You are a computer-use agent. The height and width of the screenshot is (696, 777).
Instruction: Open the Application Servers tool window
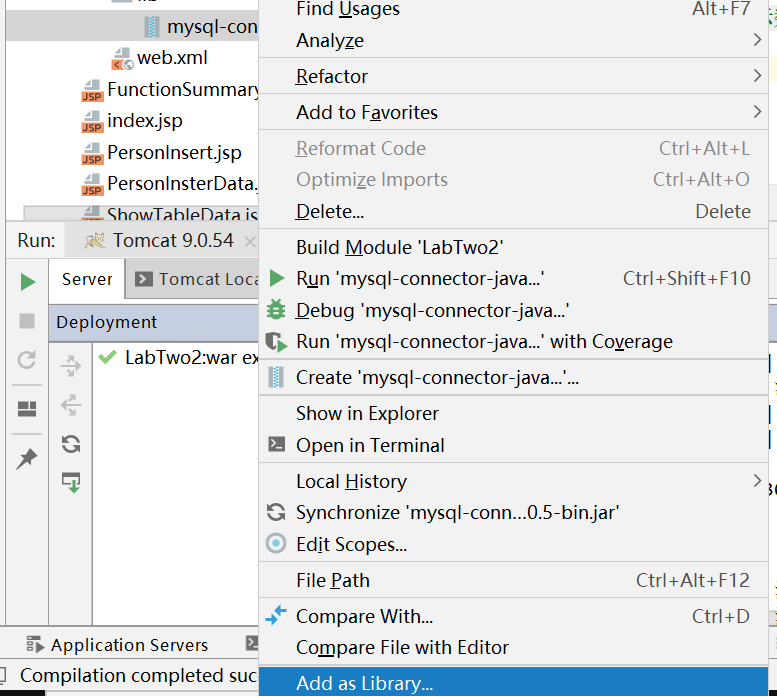(117, 645)
